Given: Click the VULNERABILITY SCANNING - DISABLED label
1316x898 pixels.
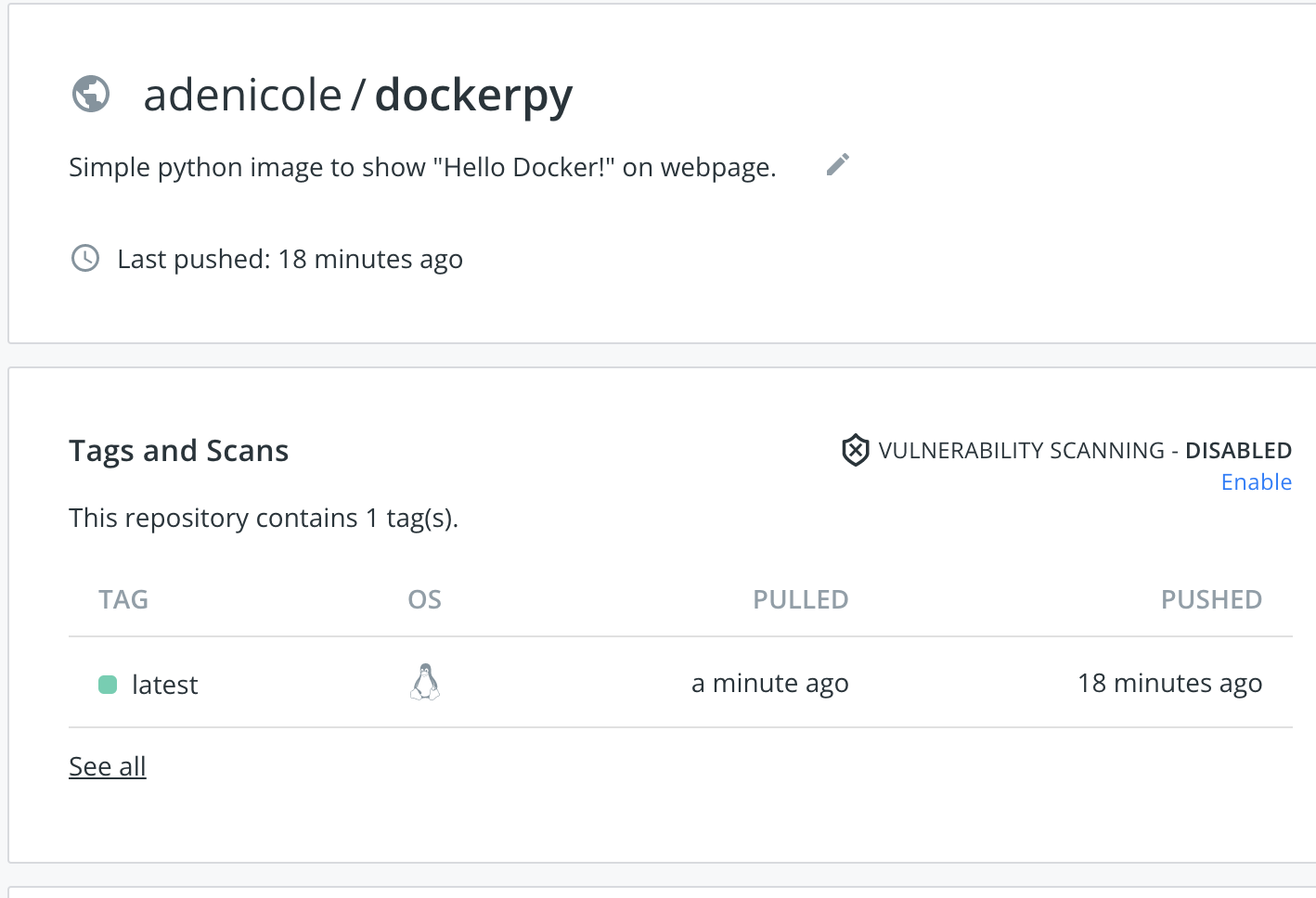Looking at the screenshot, I should [1085, 451].
